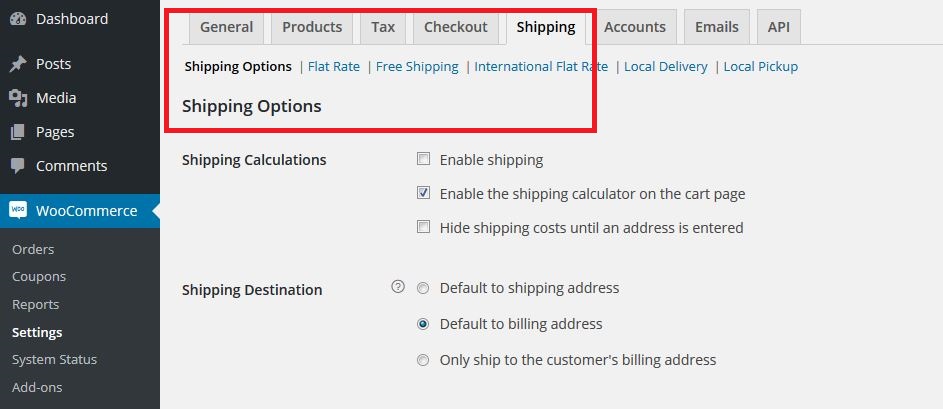Open the Flat Rate shipping section
This screenshot has height=409, width=943.
pos(334,67)
